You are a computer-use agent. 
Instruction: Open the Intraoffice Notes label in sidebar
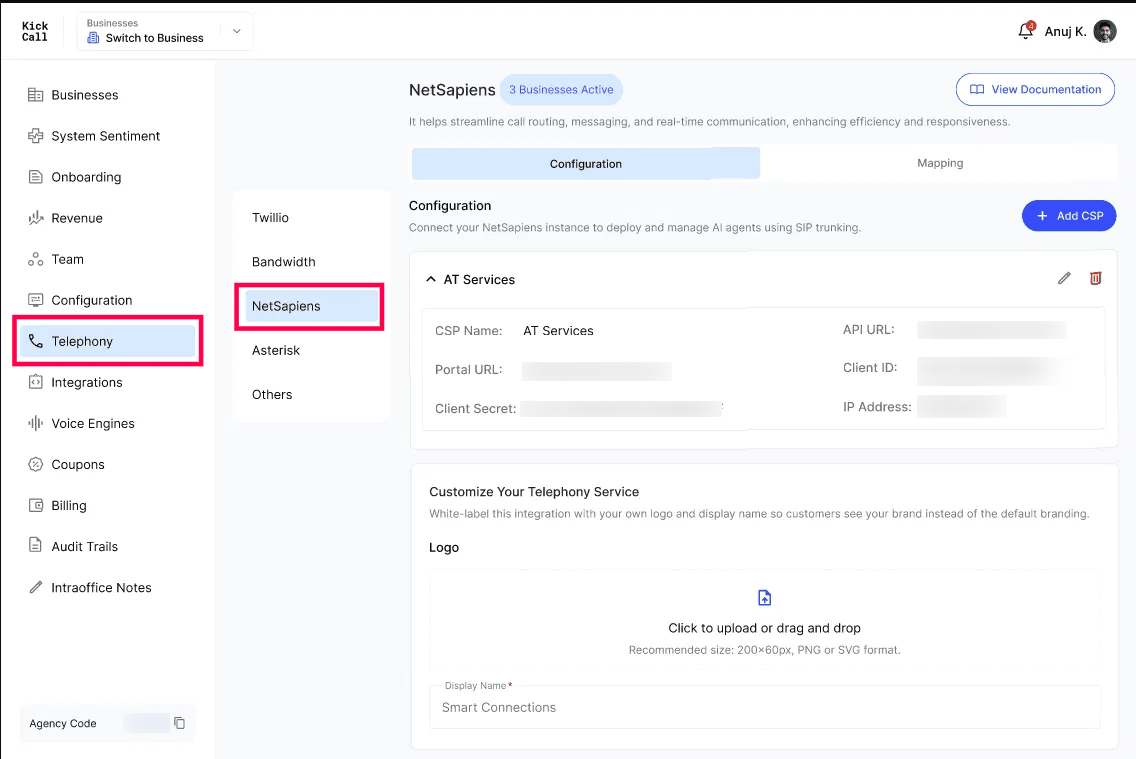tap(101, 587)
